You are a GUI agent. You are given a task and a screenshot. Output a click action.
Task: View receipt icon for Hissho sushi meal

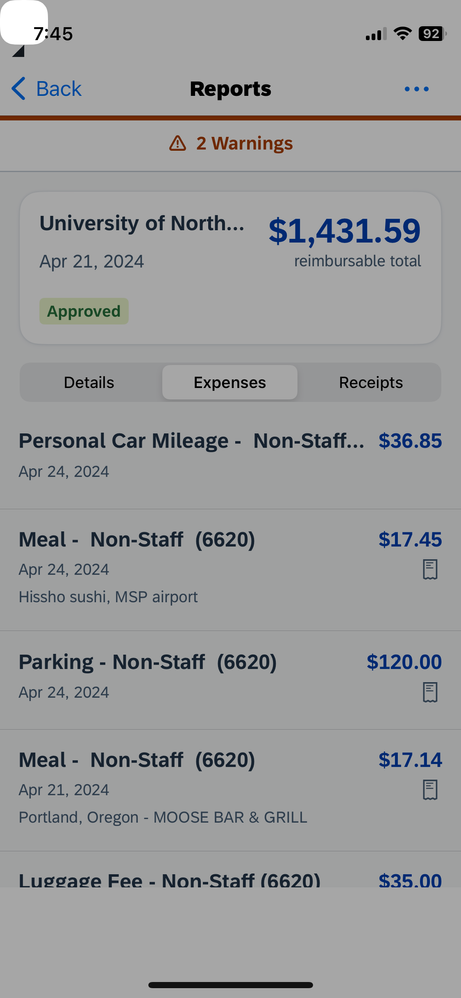[x=430, y=569]
